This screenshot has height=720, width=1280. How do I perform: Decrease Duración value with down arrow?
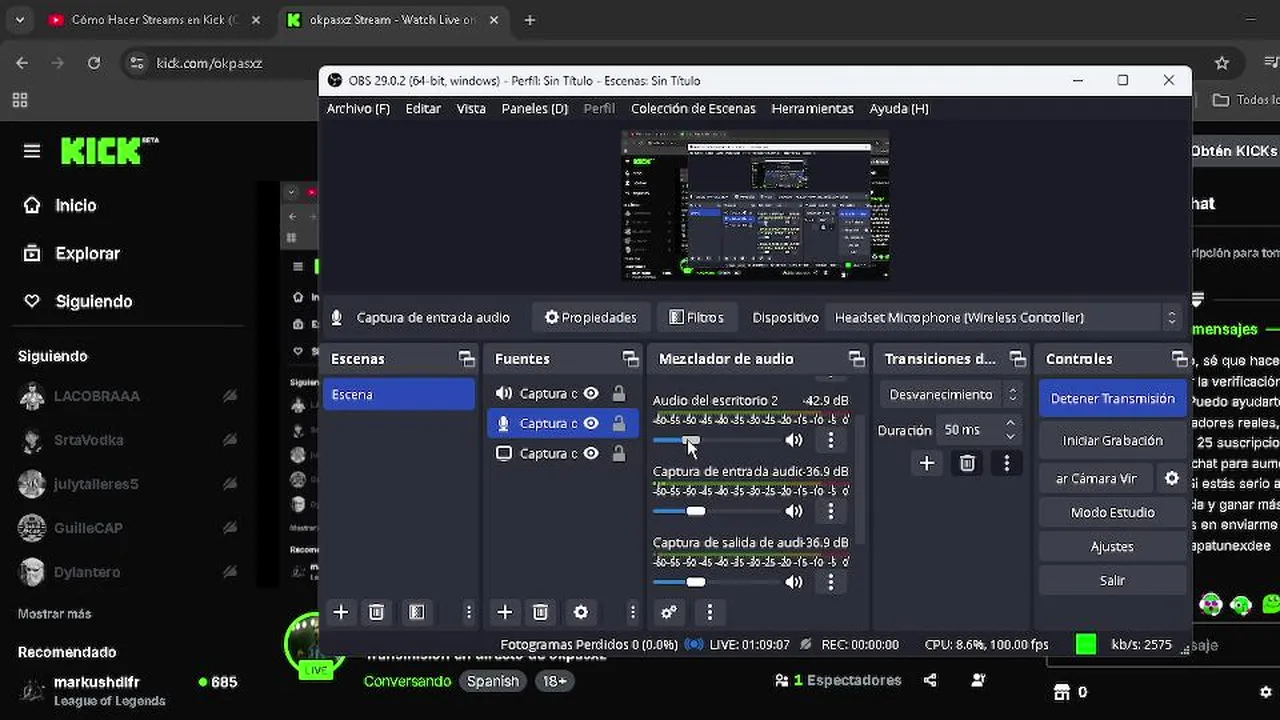1010,436
